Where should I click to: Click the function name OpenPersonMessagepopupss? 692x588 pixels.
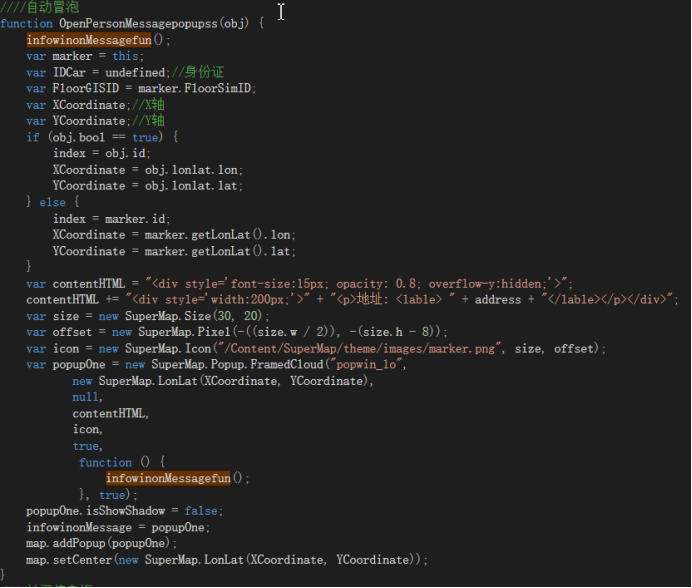(x=139, y=23)
